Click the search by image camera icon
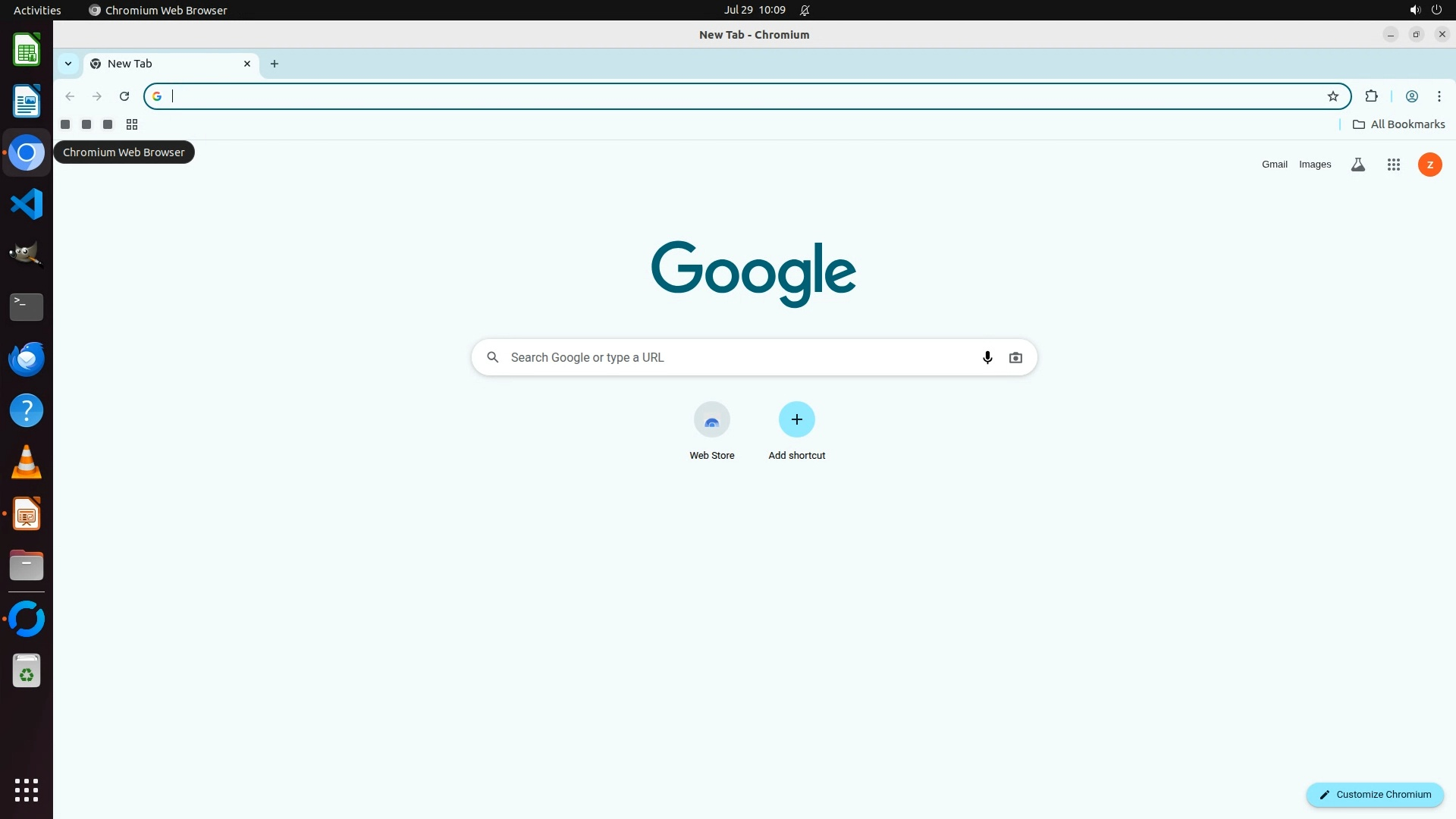This screenshot has height=819, width=1456. (x=1015, y=357)
